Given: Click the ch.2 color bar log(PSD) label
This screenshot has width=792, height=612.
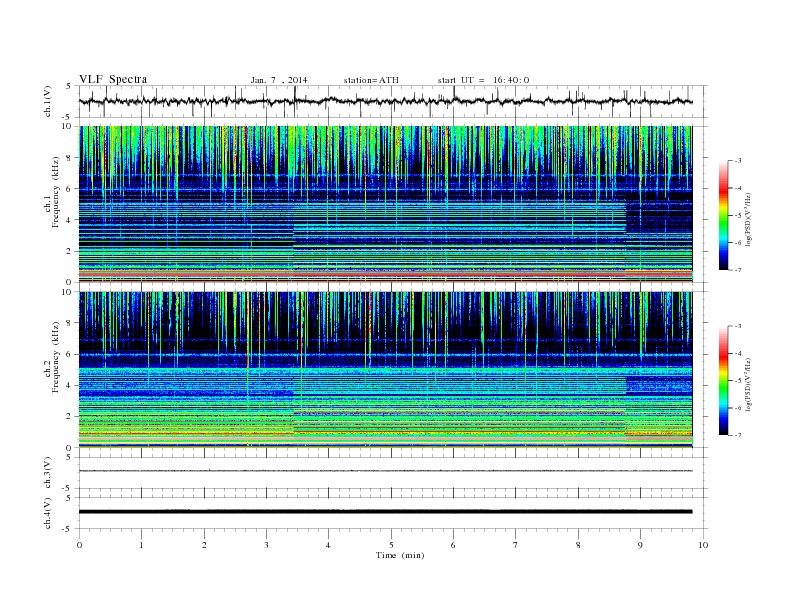Looking at the screenshot, I should (x=748, y=384).
